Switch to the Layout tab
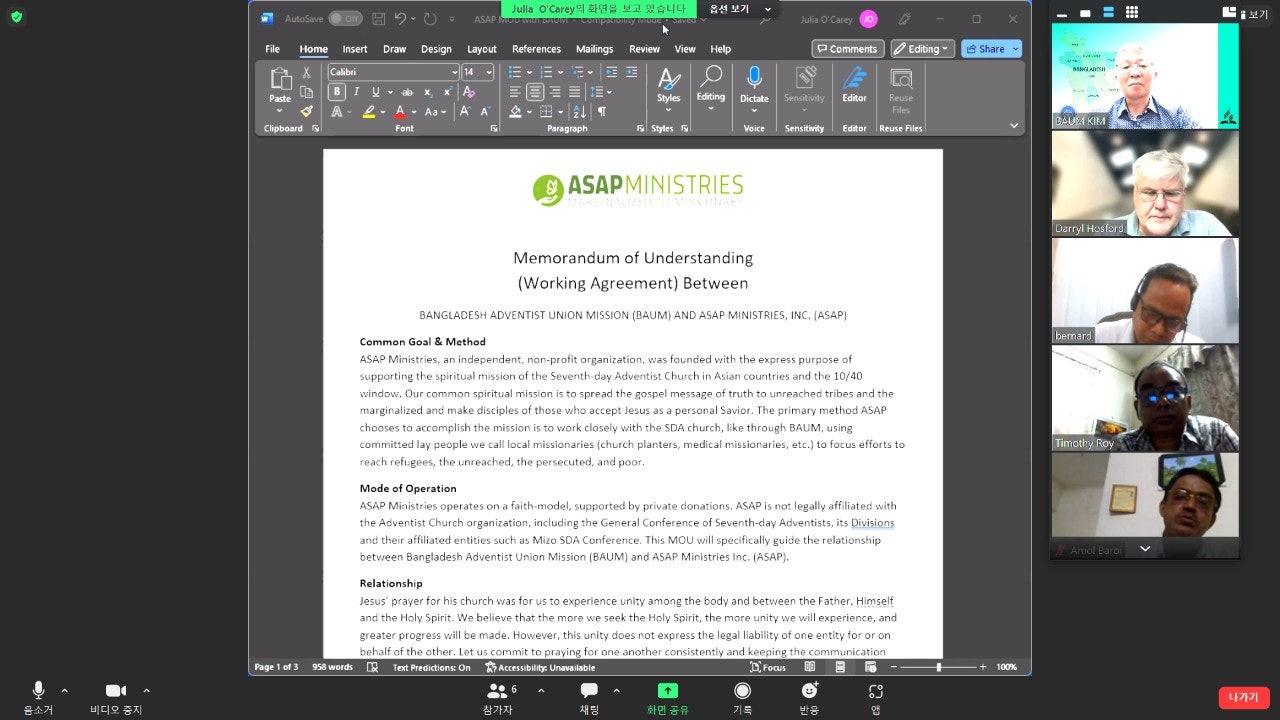This screenshot has height=720, width=1280. point(481,49)
